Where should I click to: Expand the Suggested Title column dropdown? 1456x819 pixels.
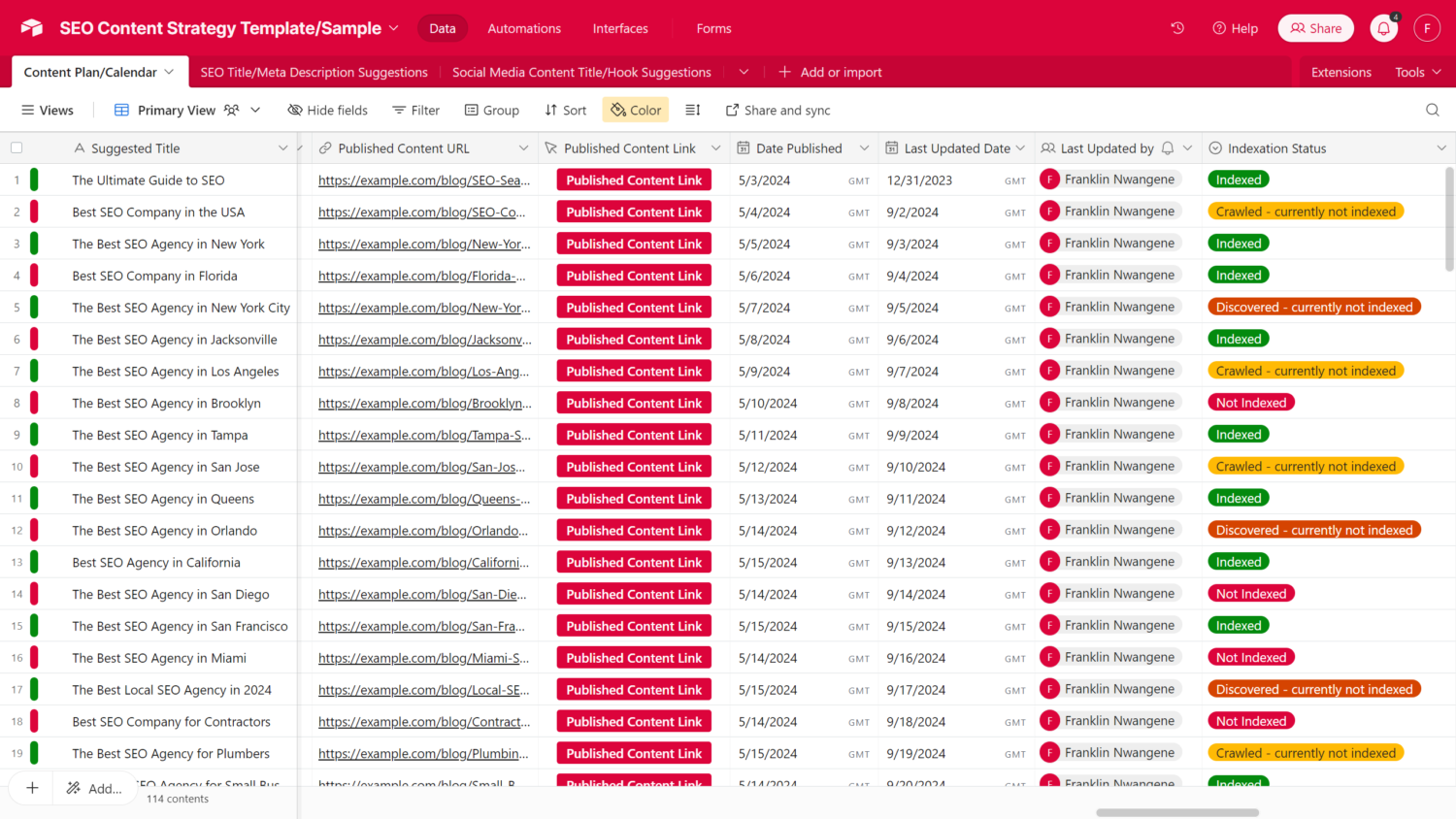pyautogui.click(x=282, y=148)
